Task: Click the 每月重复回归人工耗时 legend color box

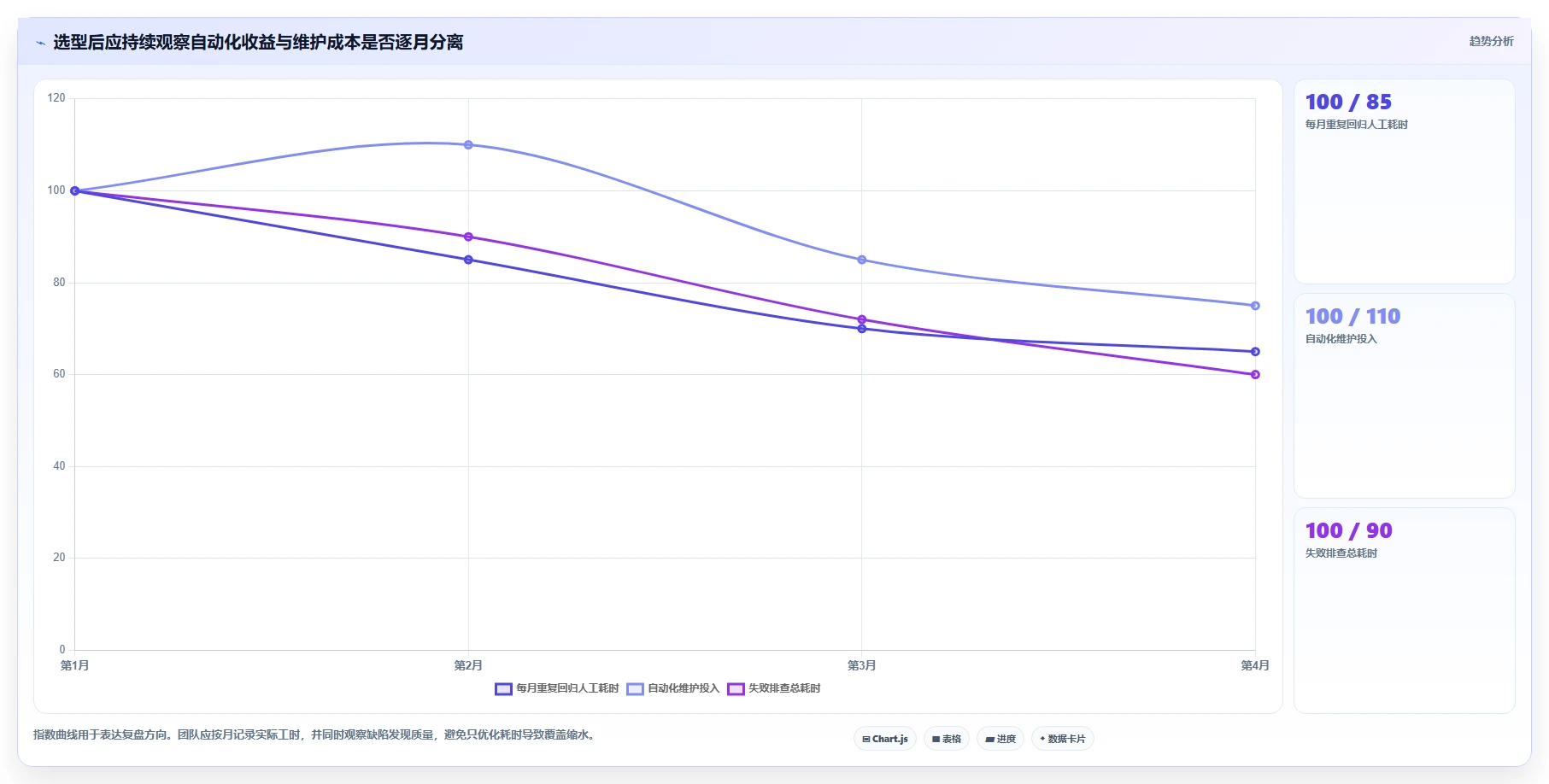Action: [504, 689]
